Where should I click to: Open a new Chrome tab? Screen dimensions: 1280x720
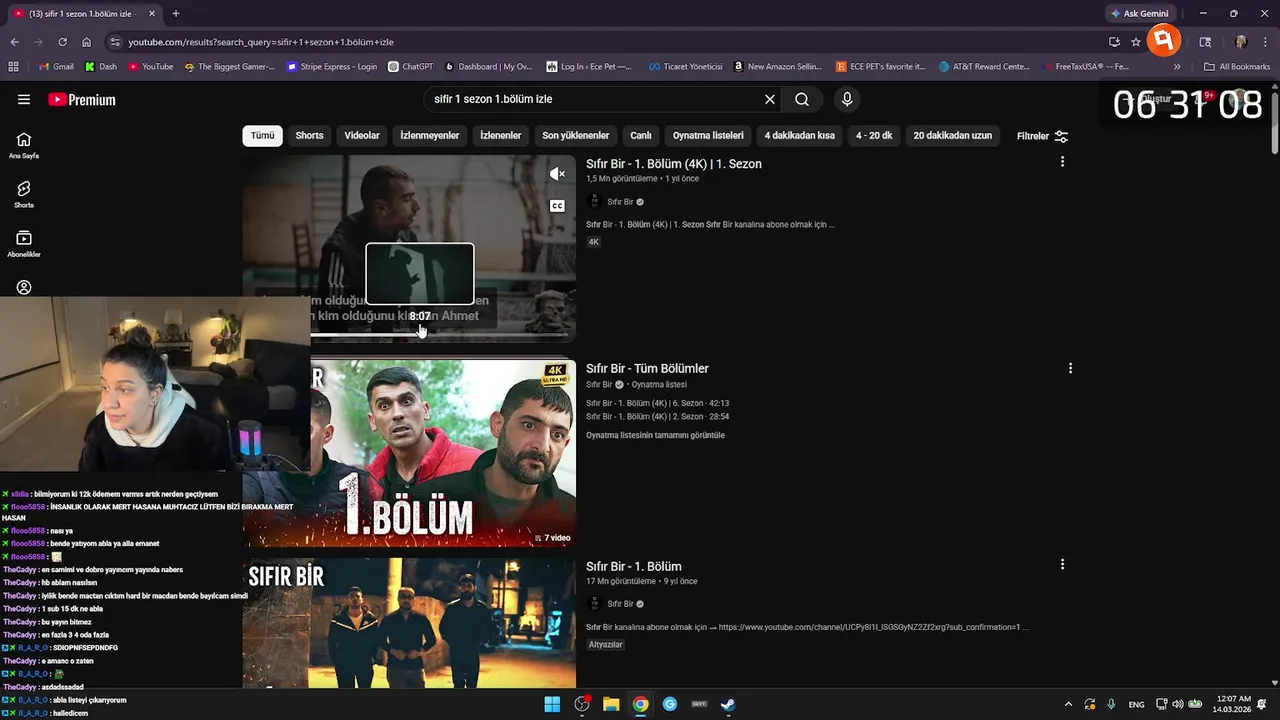pos(176,13)
